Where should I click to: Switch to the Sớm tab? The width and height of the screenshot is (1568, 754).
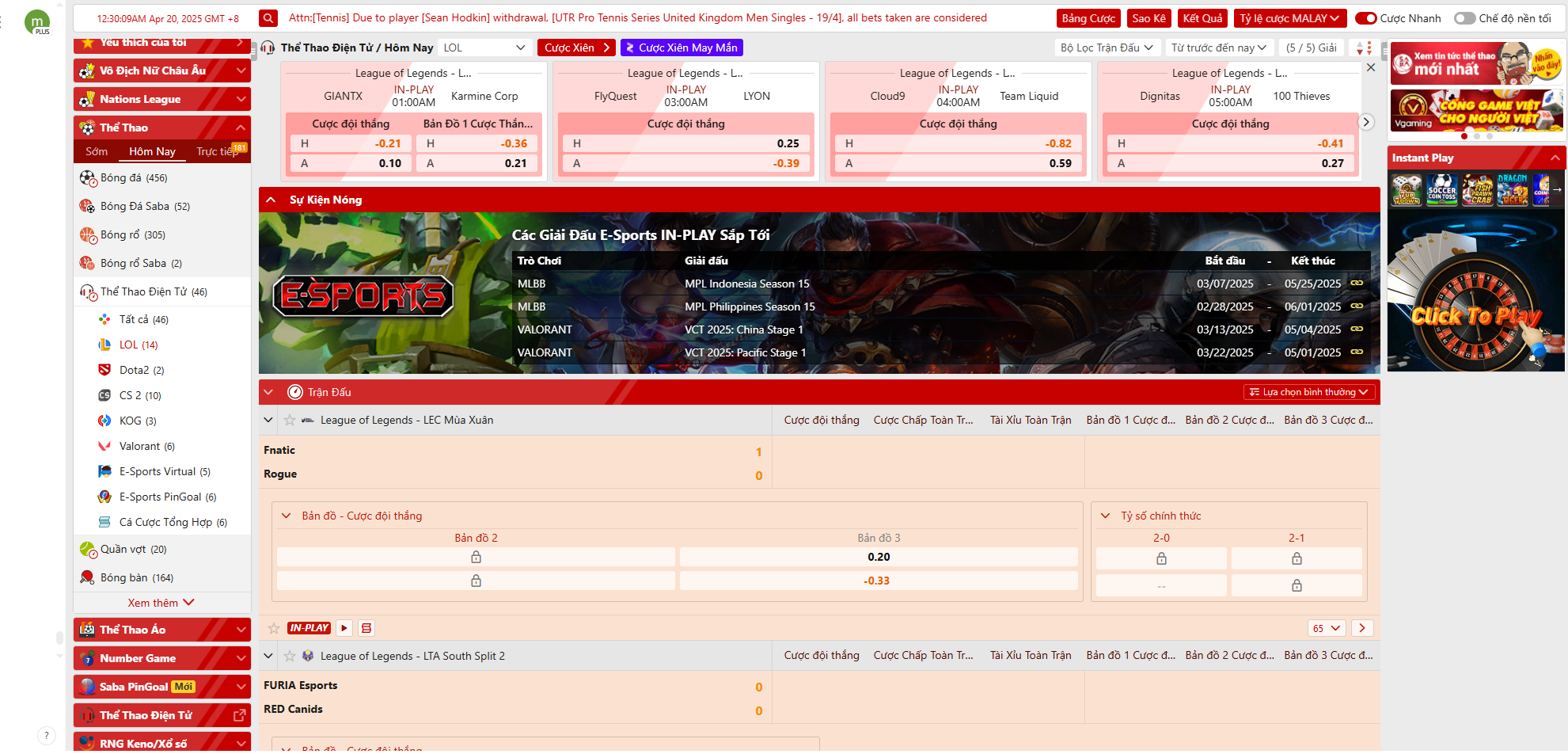coord(97,151)
